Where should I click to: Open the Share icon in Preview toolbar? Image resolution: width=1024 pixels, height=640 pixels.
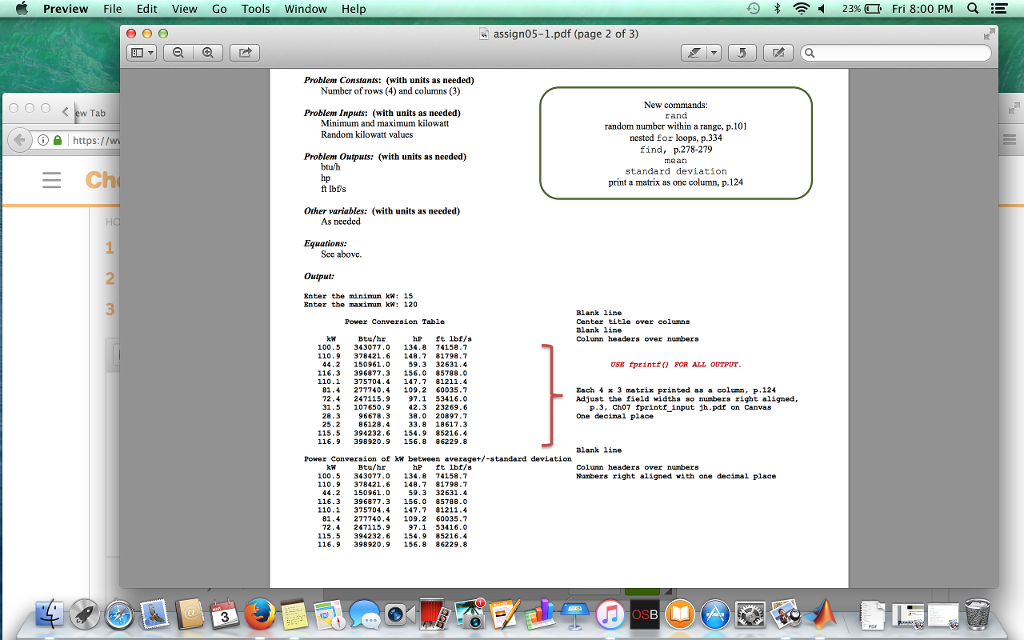pos(244,52)
